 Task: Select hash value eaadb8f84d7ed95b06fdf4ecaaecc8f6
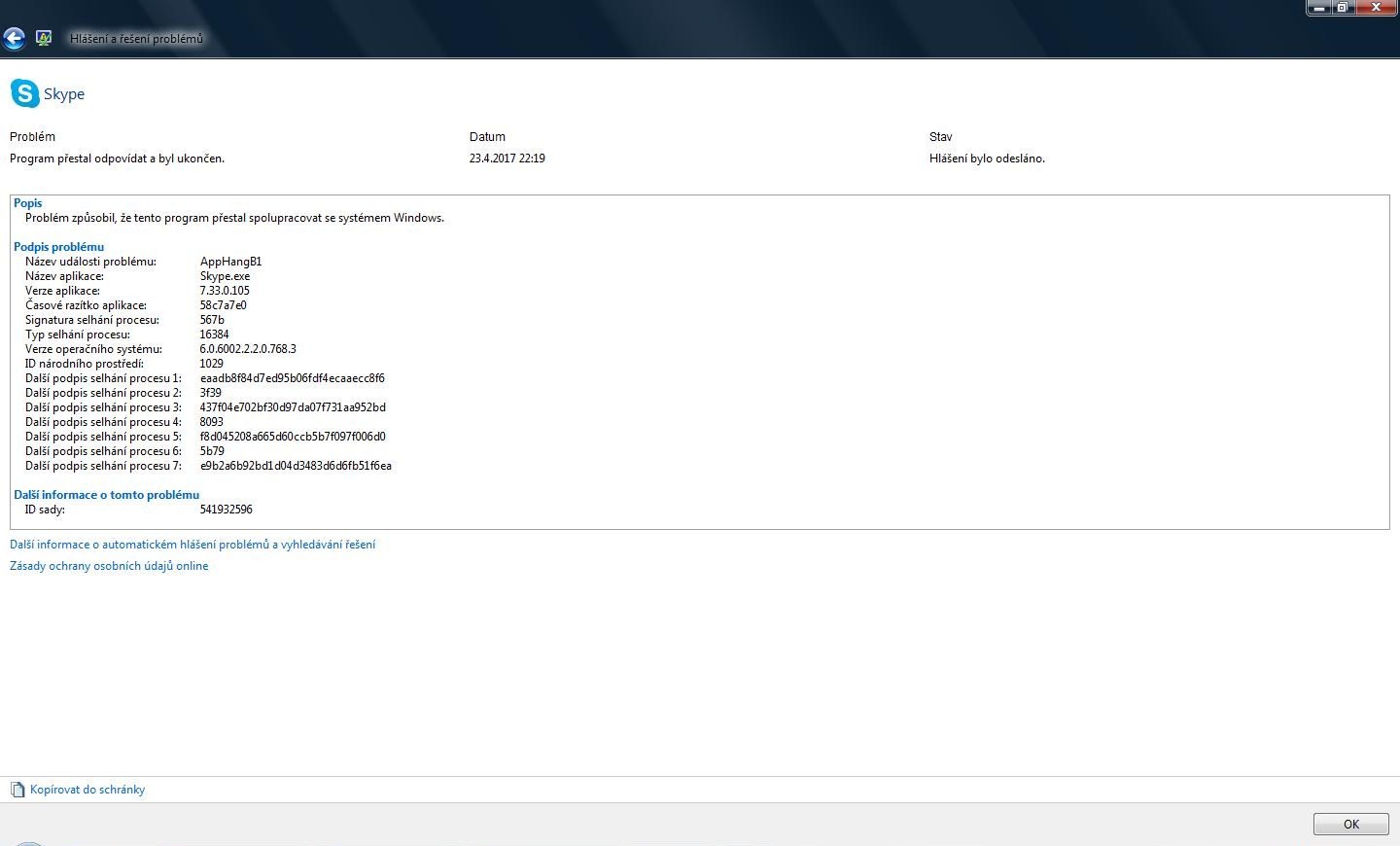[293, 378]
